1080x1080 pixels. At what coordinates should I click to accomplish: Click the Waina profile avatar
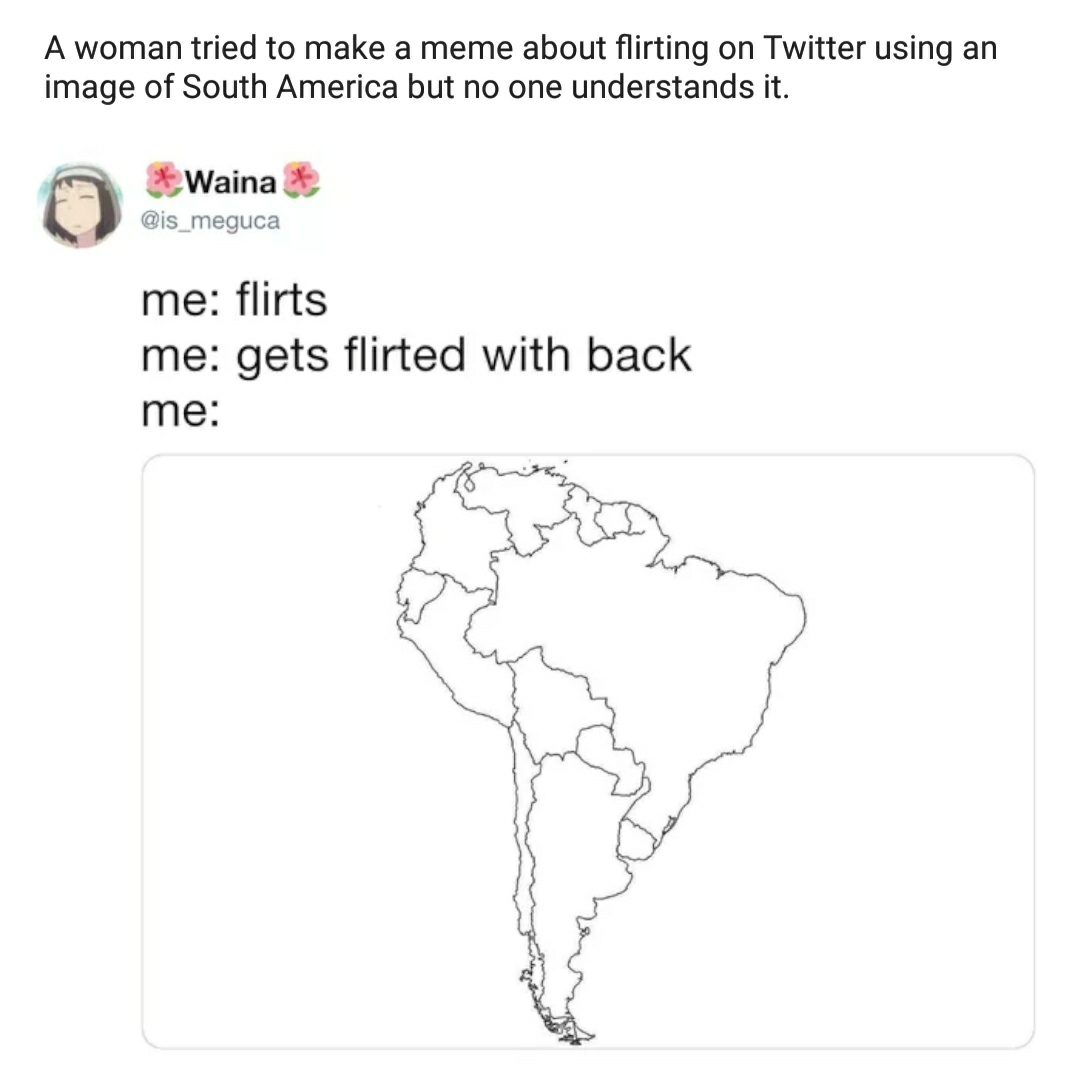(79, 205)
